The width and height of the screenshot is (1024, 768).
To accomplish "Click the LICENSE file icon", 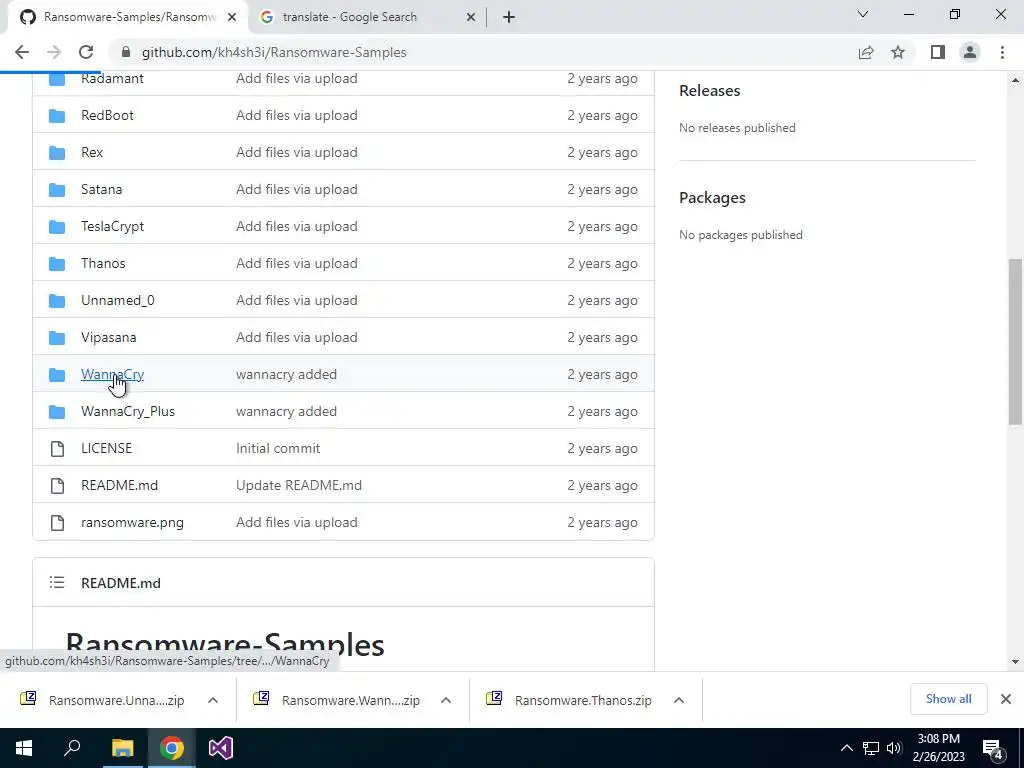I will 57,449.
